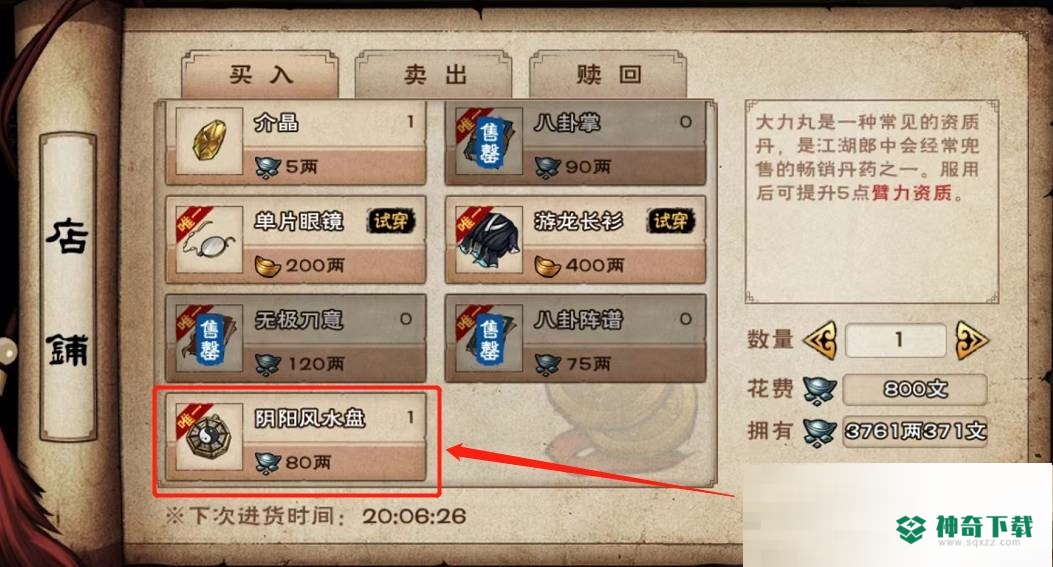Click the 神奇下载 watermark logo
1053x567 pixels.
(x=965, y=528)
